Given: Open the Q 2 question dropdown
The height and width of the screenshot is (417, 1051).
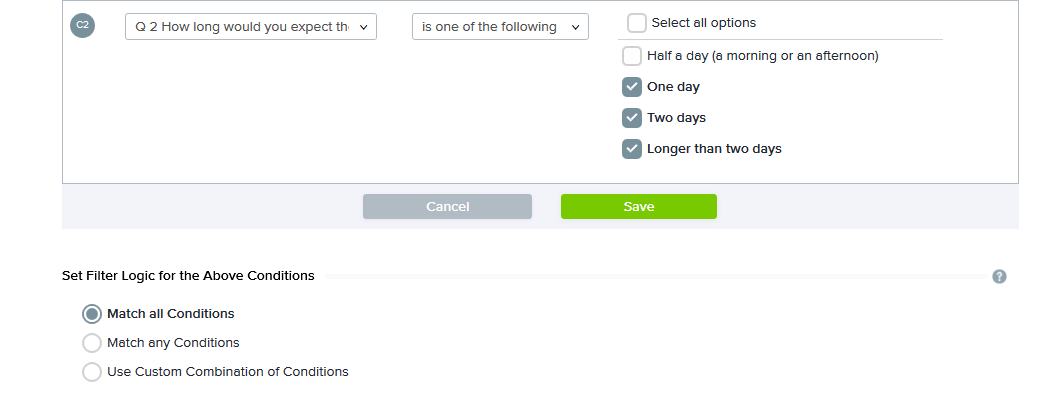Looking at the screenshot, I should click(x=243, y=27).
